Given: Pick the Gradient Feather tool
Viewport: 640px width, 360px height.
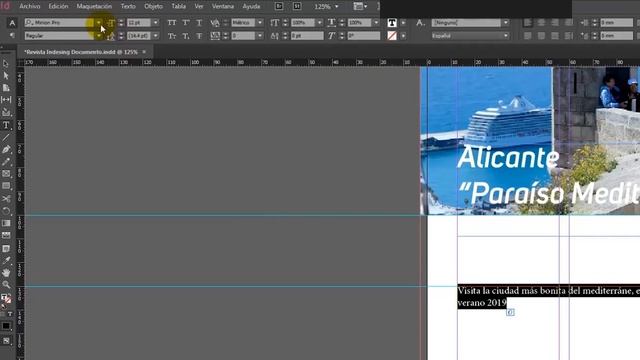Looking at the screenshot, I should tap(6, 236).
